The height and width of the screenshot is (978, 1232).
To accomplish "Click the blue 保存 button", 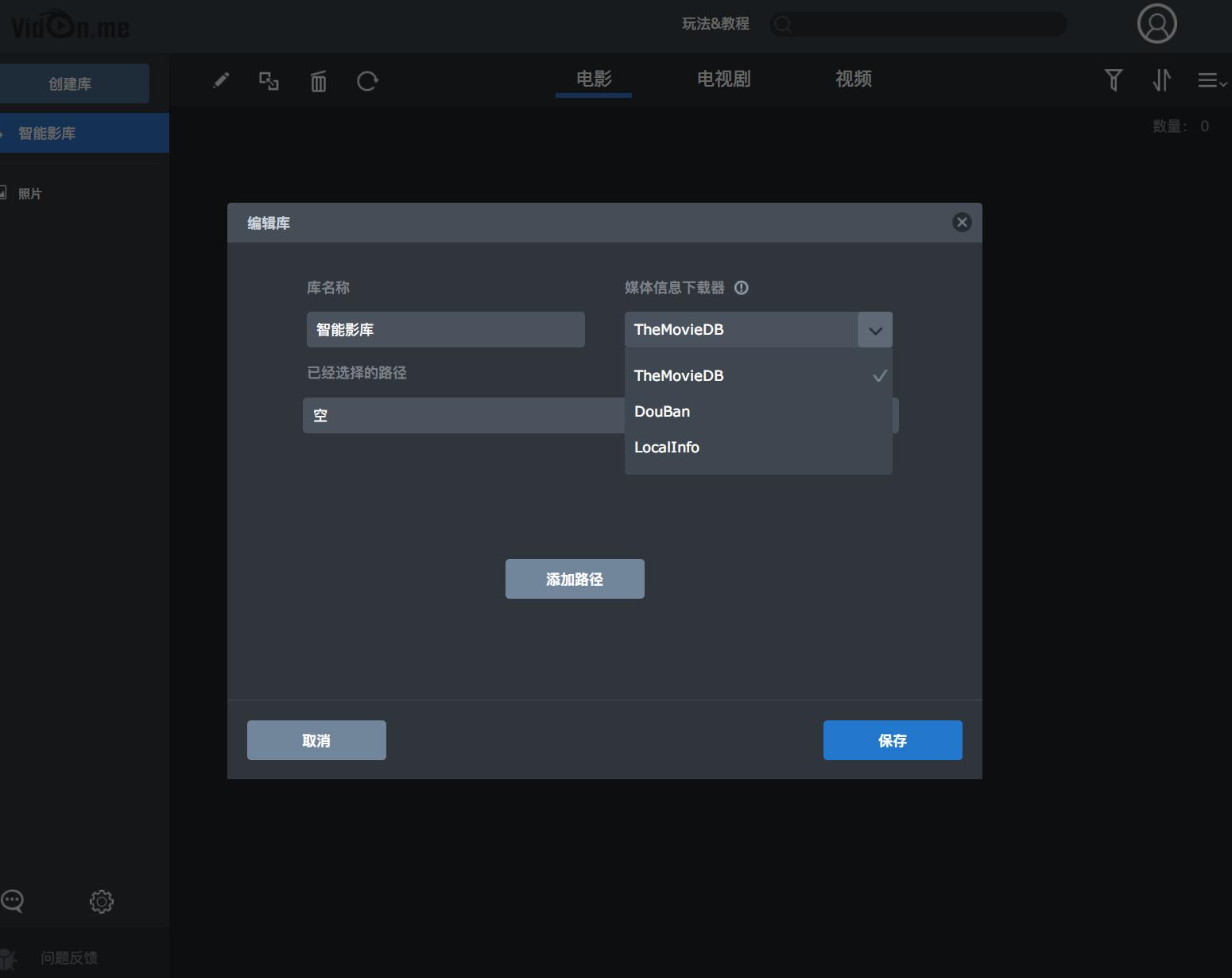I will click(893, 740).
